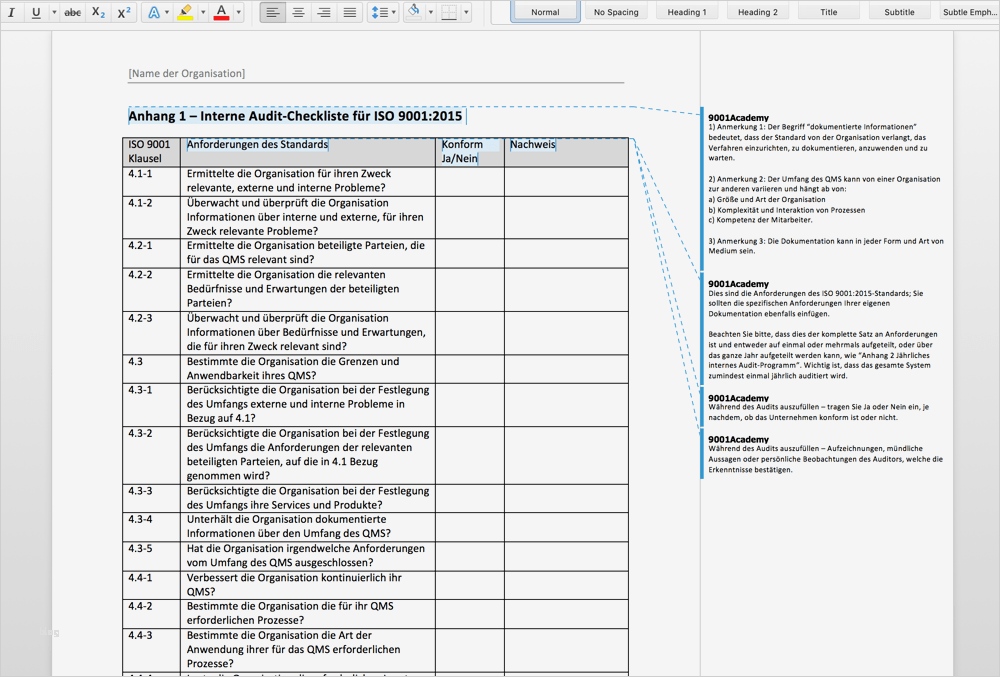Toggle strikethrough formatting
Image resolution: width=1000 pixels, height=677 pixels.
[72, 13]
